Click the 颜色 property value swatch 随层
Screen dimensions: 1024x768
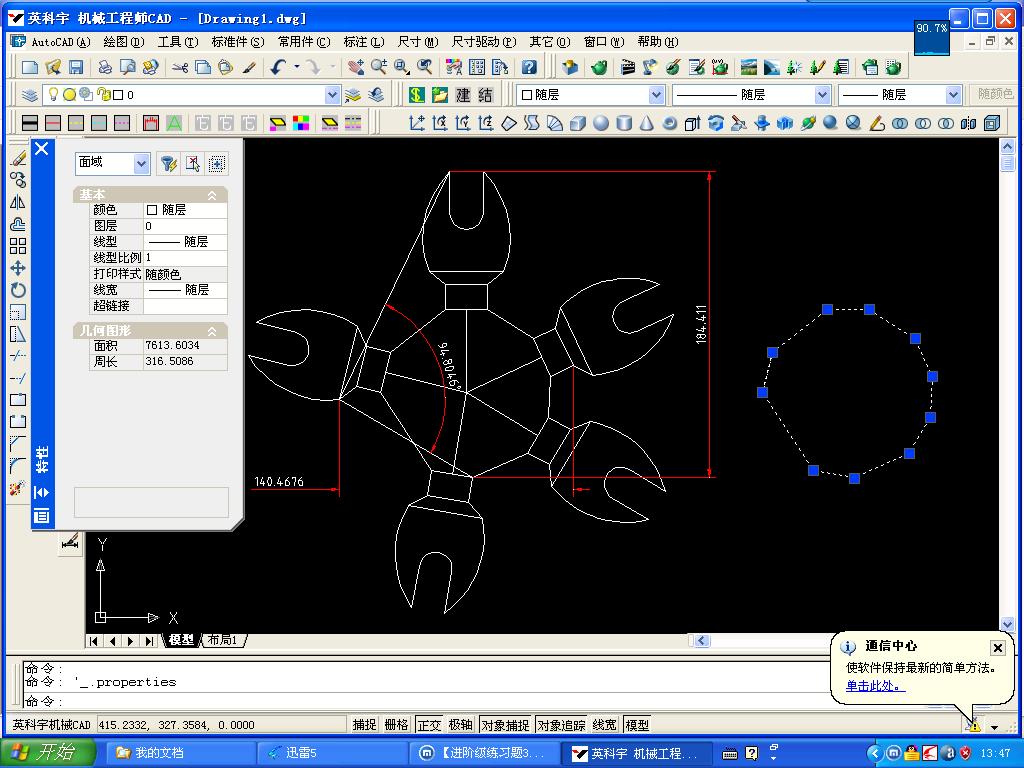point(185,210)
